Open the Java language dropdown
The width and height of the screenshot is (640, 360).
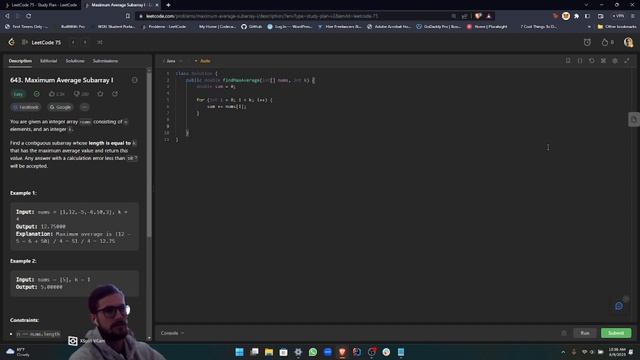[173, 61]
